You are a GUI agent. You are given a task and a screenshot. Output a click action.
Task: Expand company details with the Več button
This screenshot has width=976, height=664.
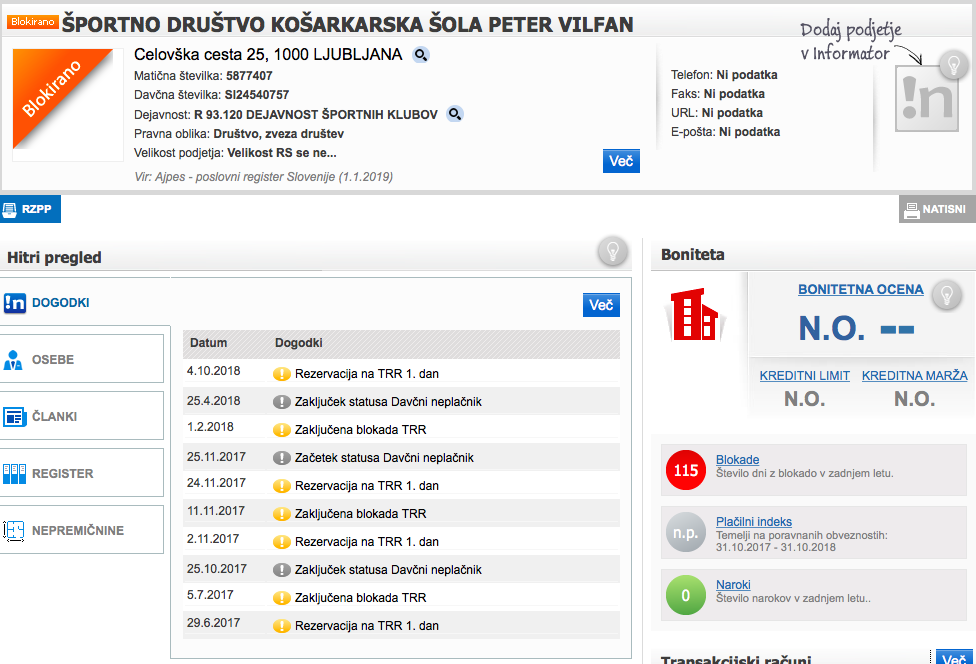click(621, 161)
